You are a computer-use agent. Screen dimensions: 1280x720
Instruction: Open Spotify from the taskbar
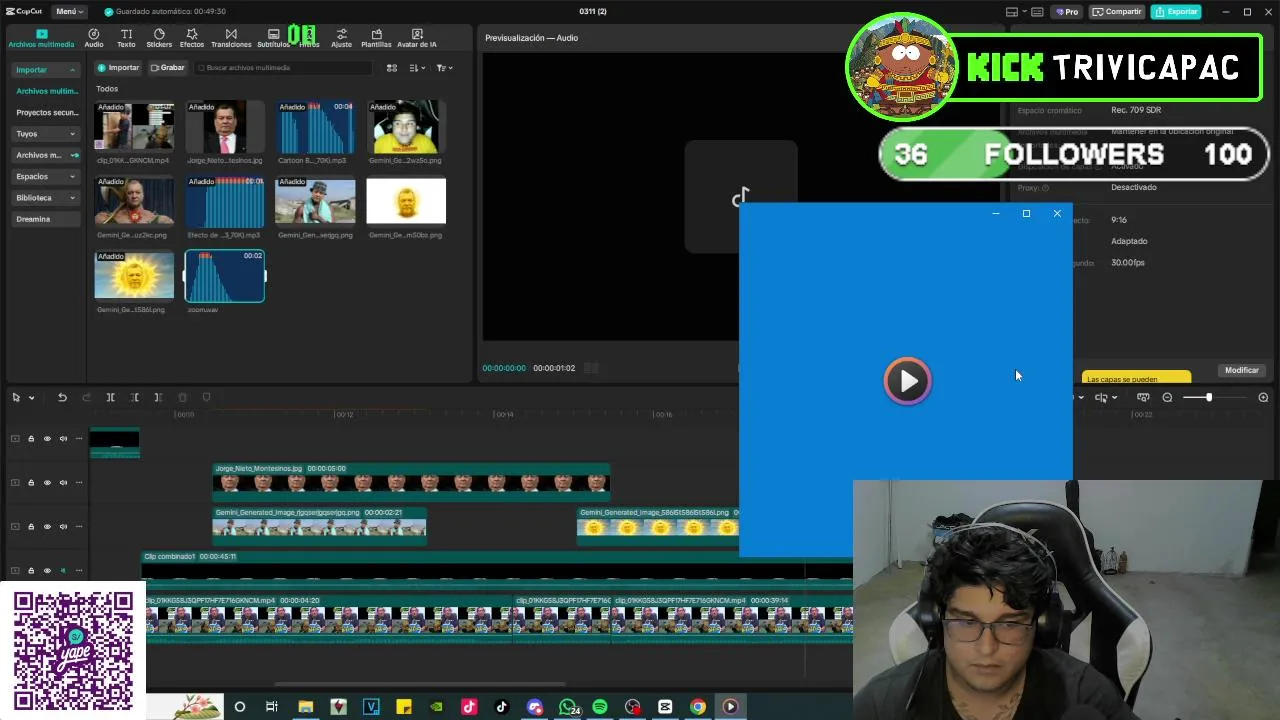click(x=600, y=707)
